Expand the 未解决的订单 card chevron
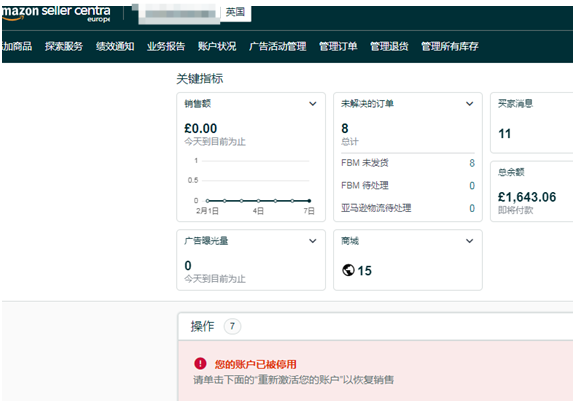Viewport: 573px width, 401px height. tap(470, 104)
